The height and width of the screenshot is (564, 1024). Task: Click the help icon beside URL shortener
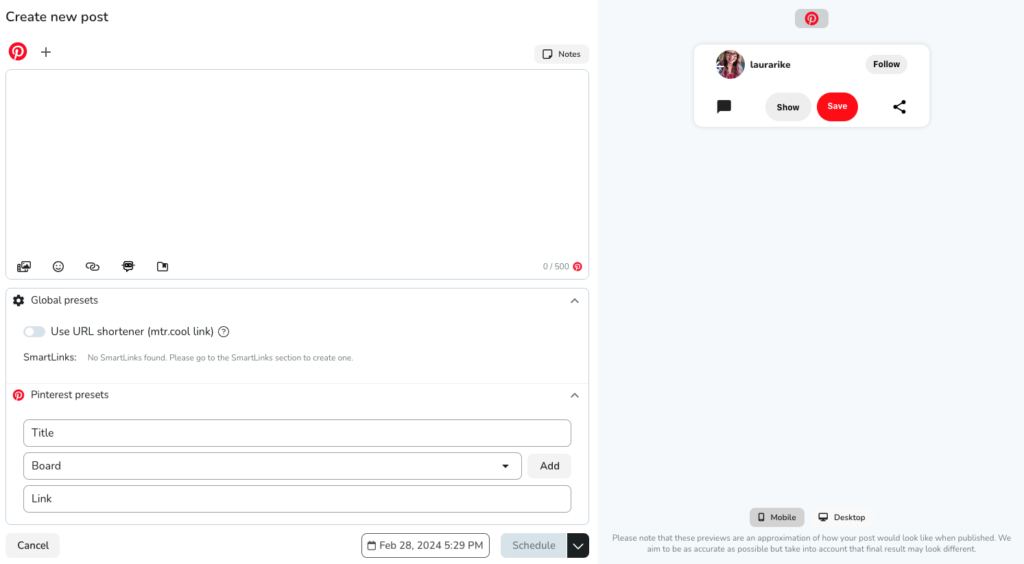(224, 332)
